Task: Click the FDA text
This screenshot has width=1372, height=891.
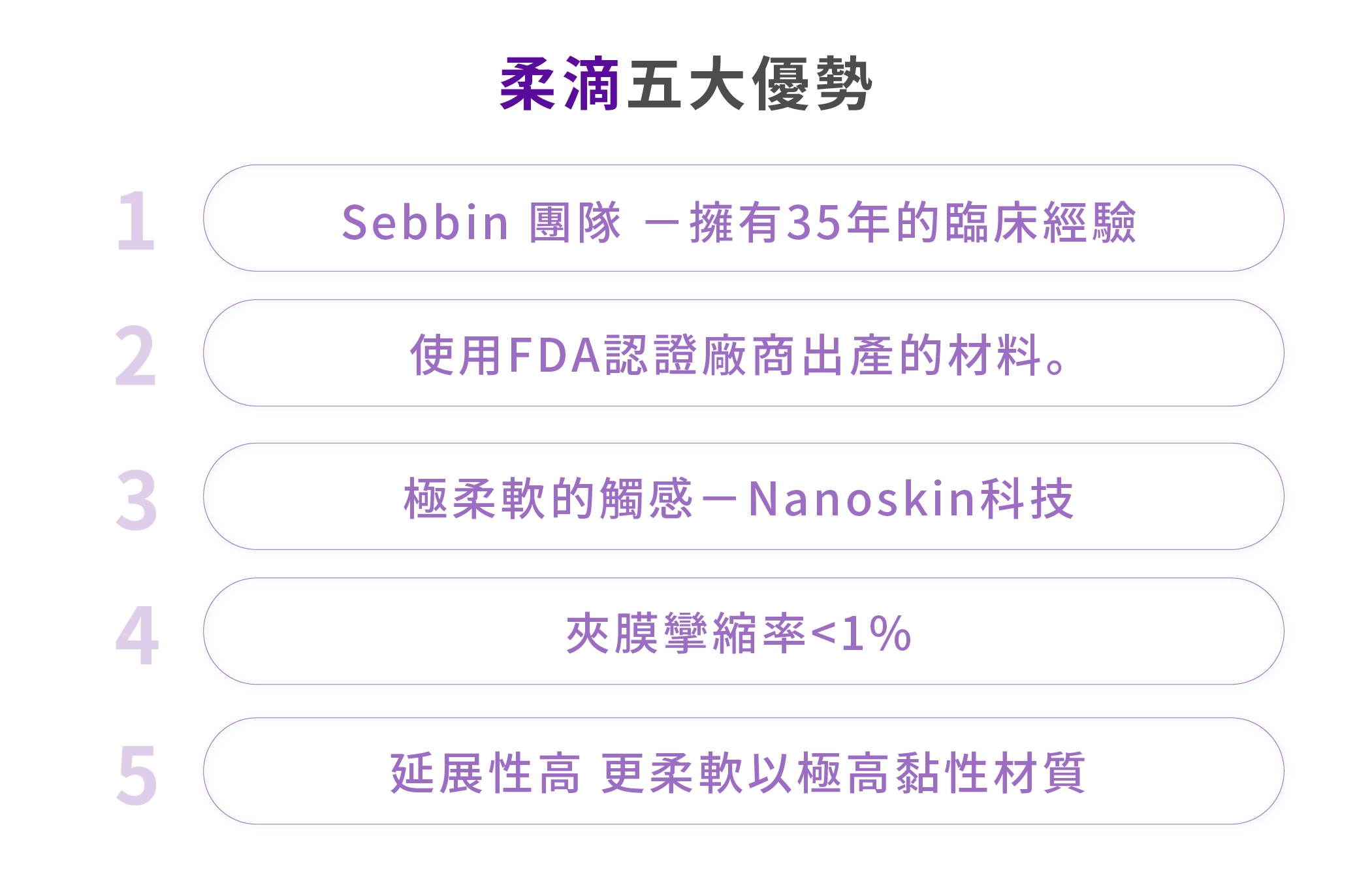Action: click(x=554, y=355)
